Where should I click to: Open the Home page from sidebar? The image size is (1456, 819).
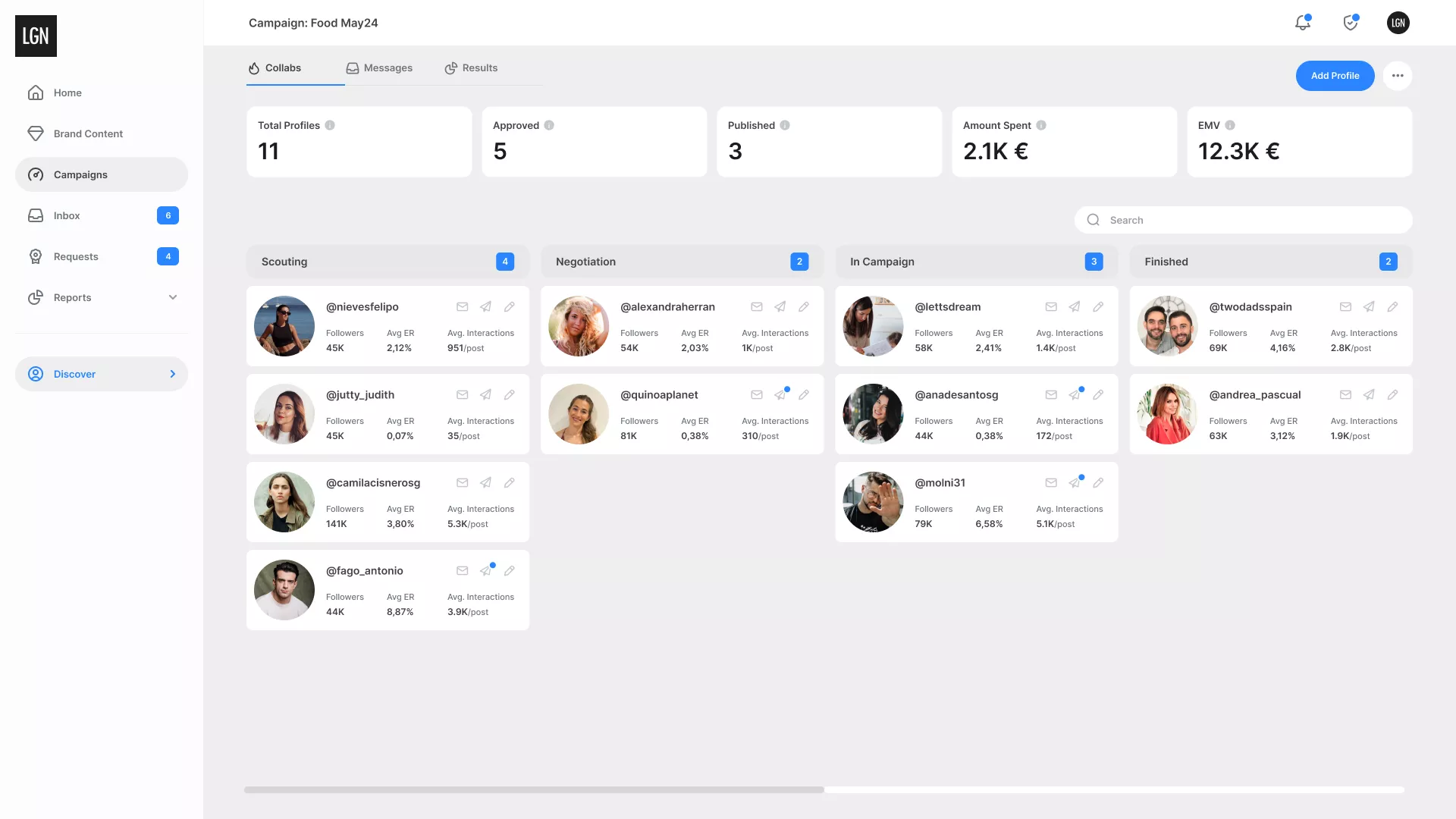(67, 93)
